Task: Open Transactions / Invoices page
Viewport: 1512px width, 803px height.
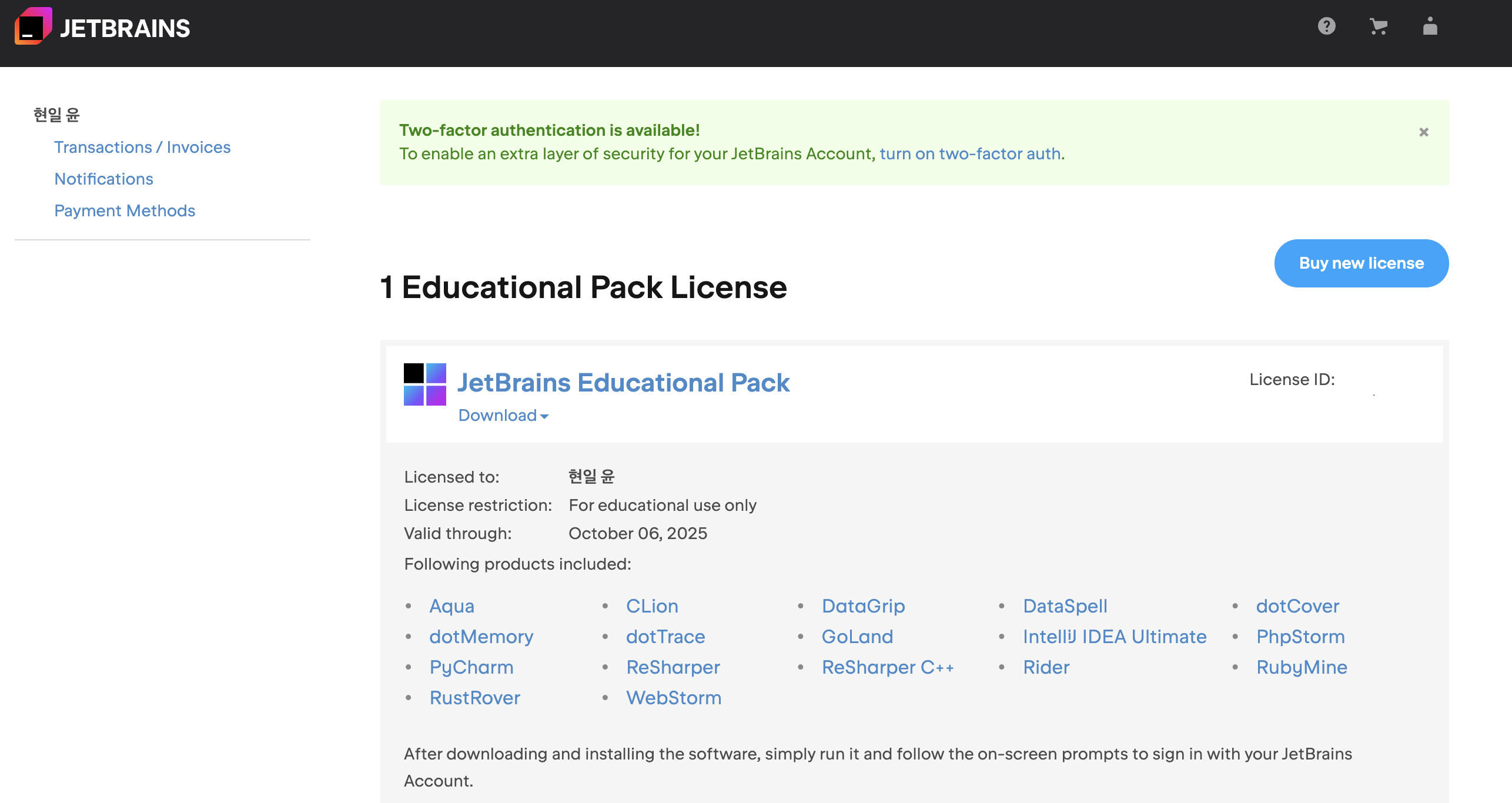Action: coord(142,147)
